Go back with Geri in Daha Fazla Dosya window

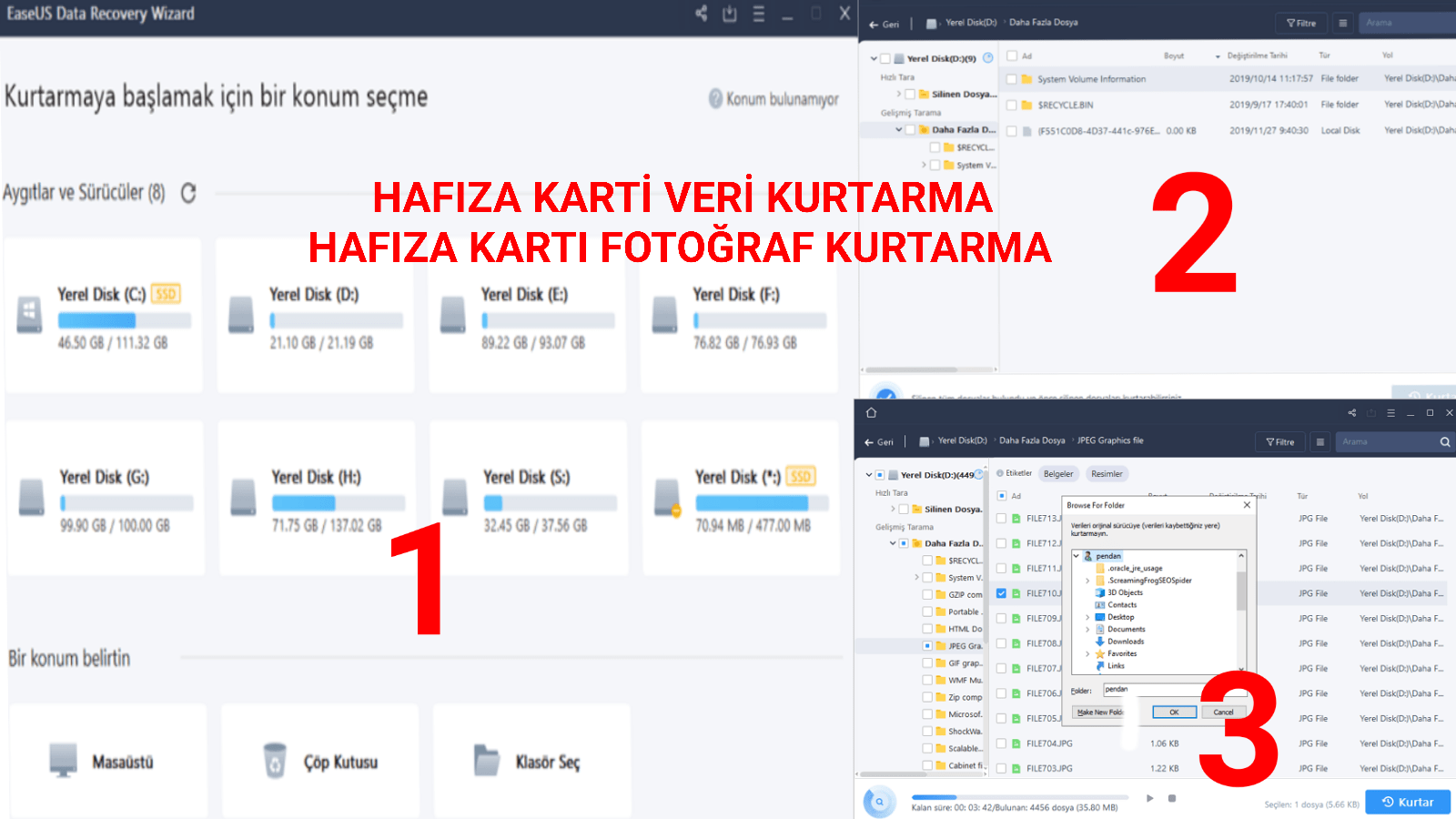pos(884,25)
